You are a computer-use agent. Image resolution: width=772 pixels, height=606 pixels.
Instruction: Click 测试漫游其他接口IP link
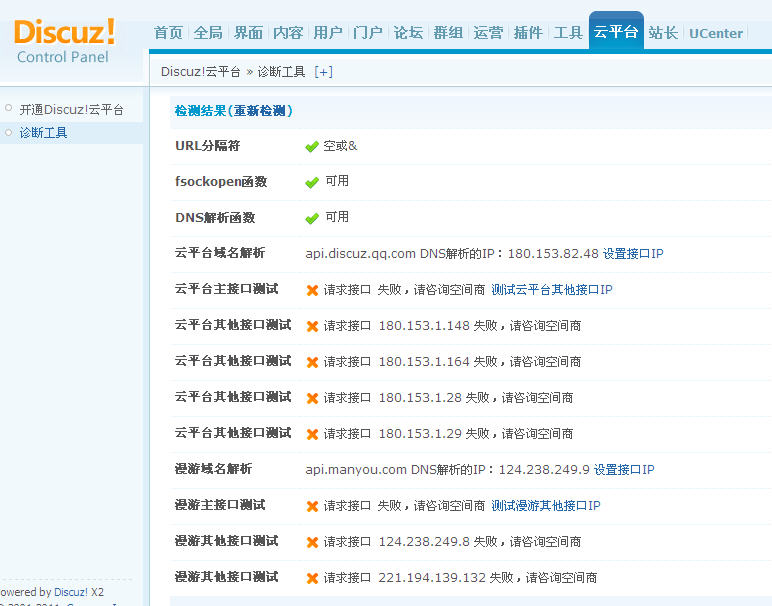[x=546, y=506]
